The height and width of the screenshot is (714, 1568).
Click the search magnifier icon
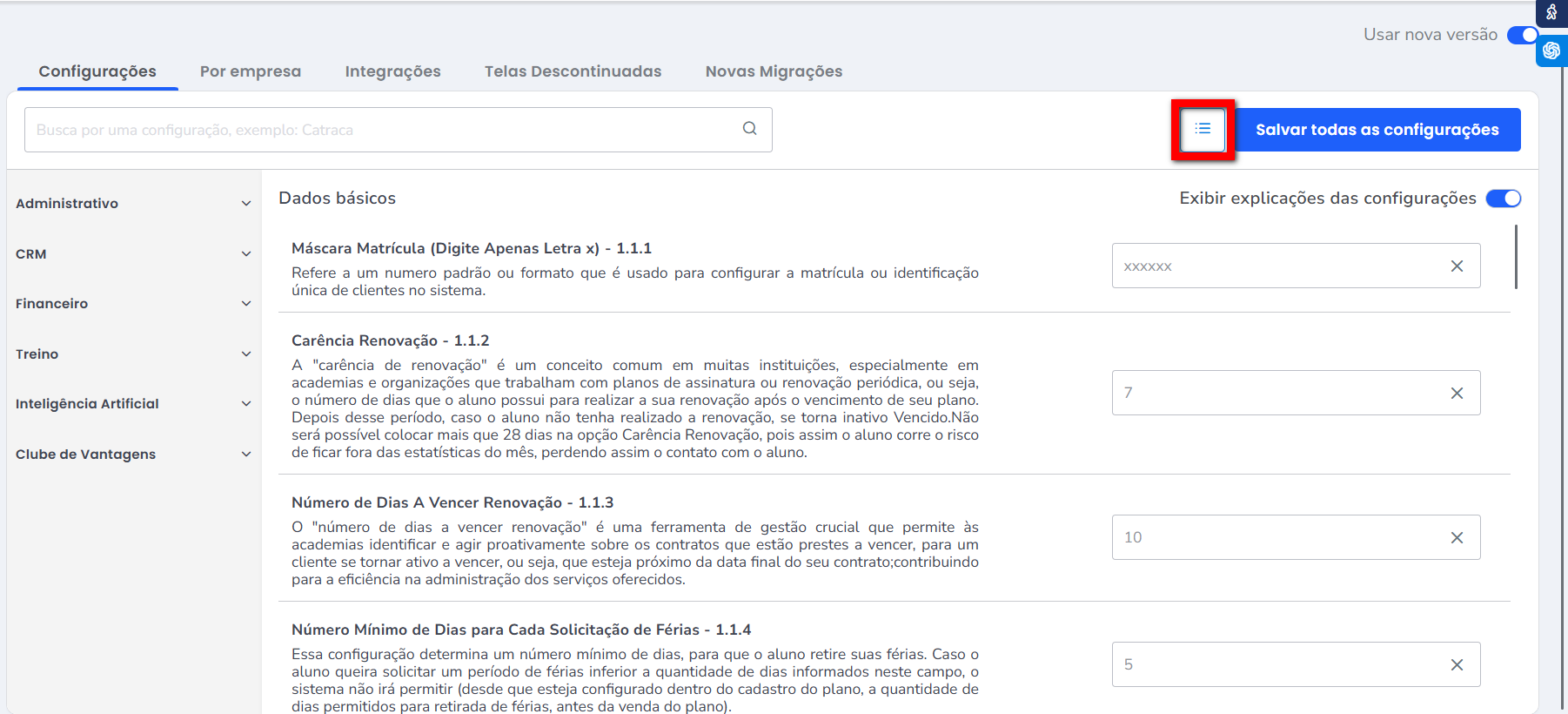point(749,129)
